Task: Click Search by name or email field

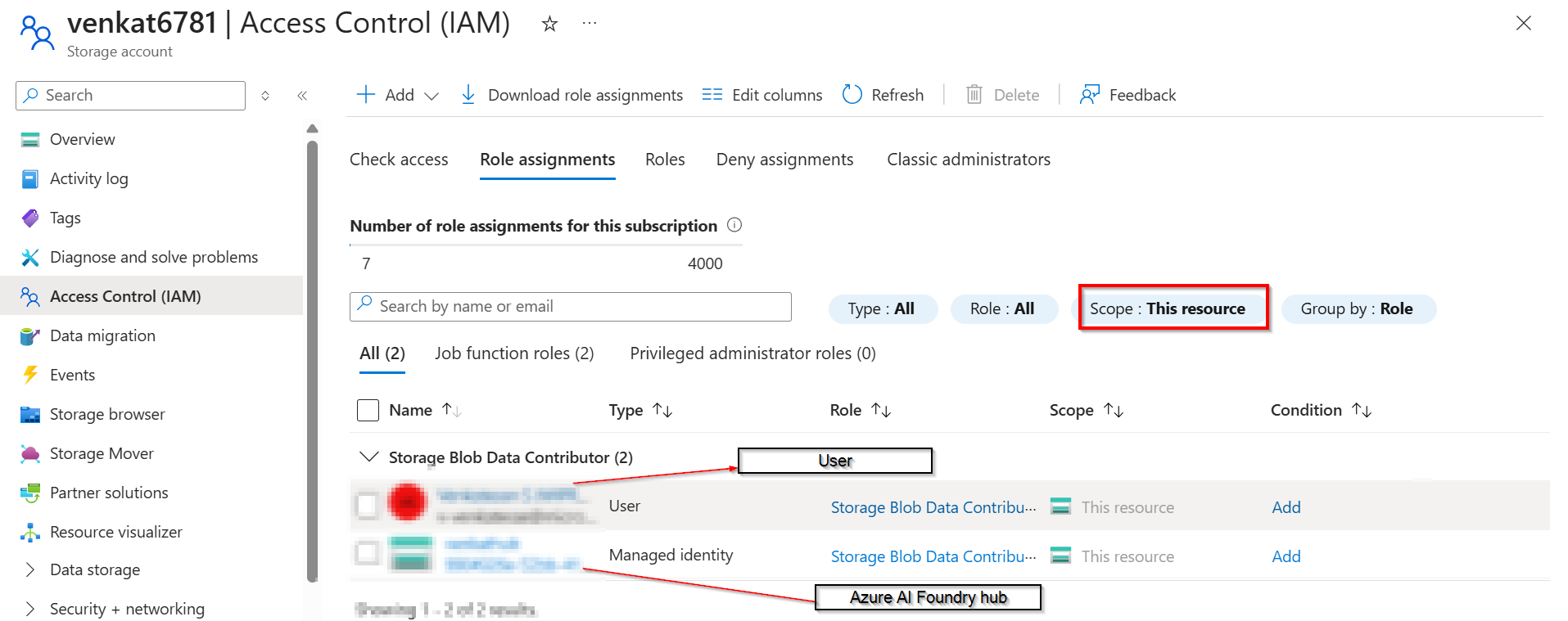Action: coord(571,307)
